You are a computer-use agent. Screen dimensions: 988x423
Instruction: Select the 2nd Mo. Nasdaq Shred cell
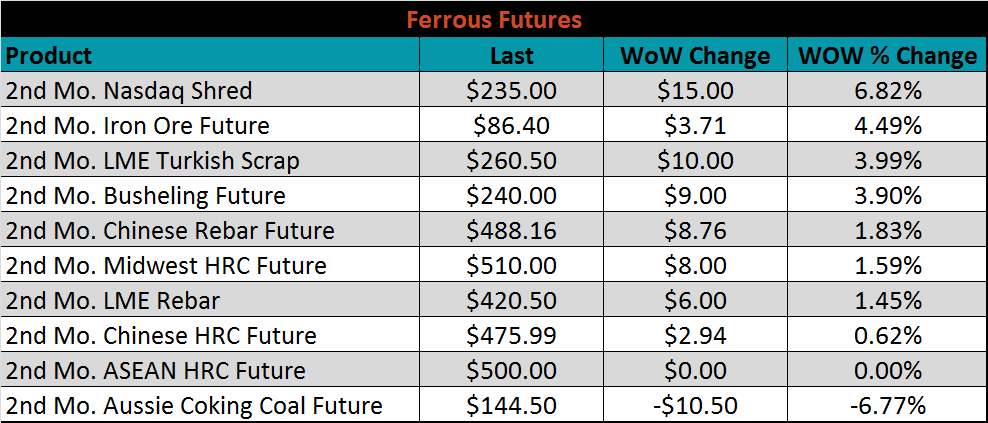tap(210, 90)
